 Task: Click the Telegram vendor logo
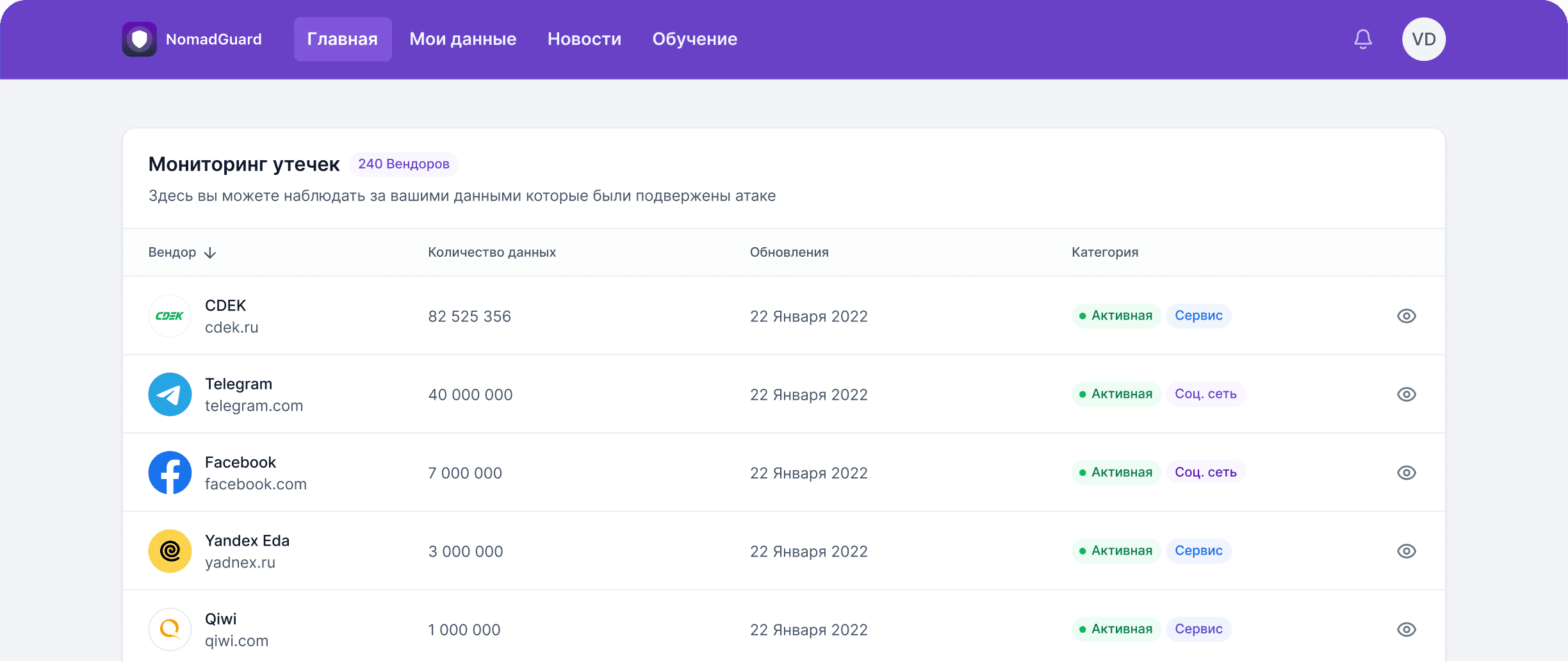pyautogui.click(x=170, y=395)
